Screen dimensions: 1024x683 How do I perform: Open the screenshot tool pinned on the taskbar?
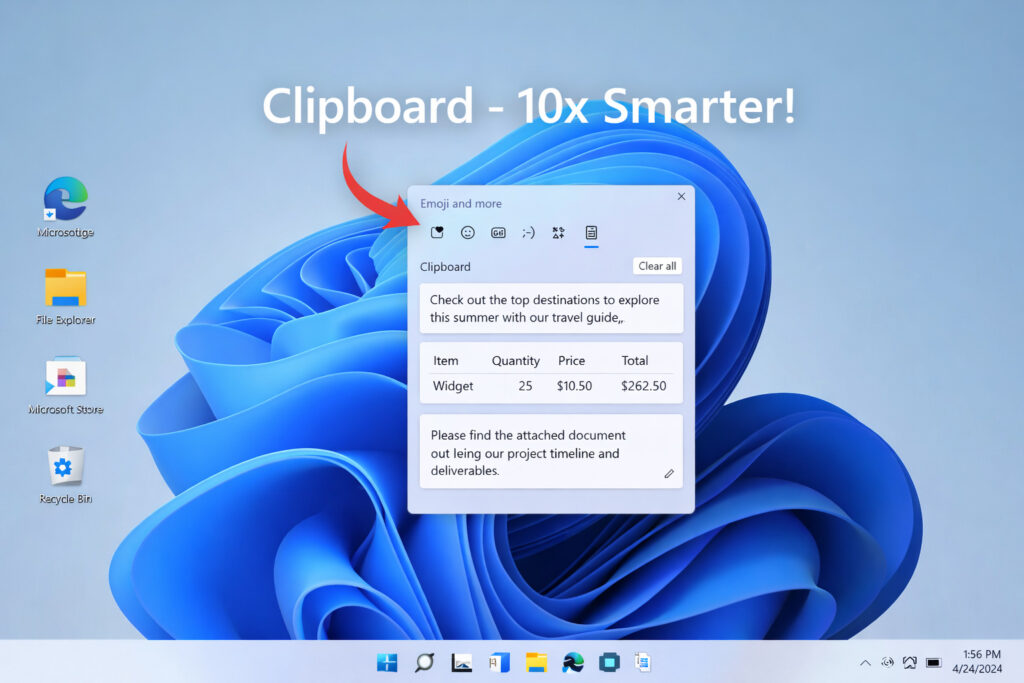click(608, 662)
